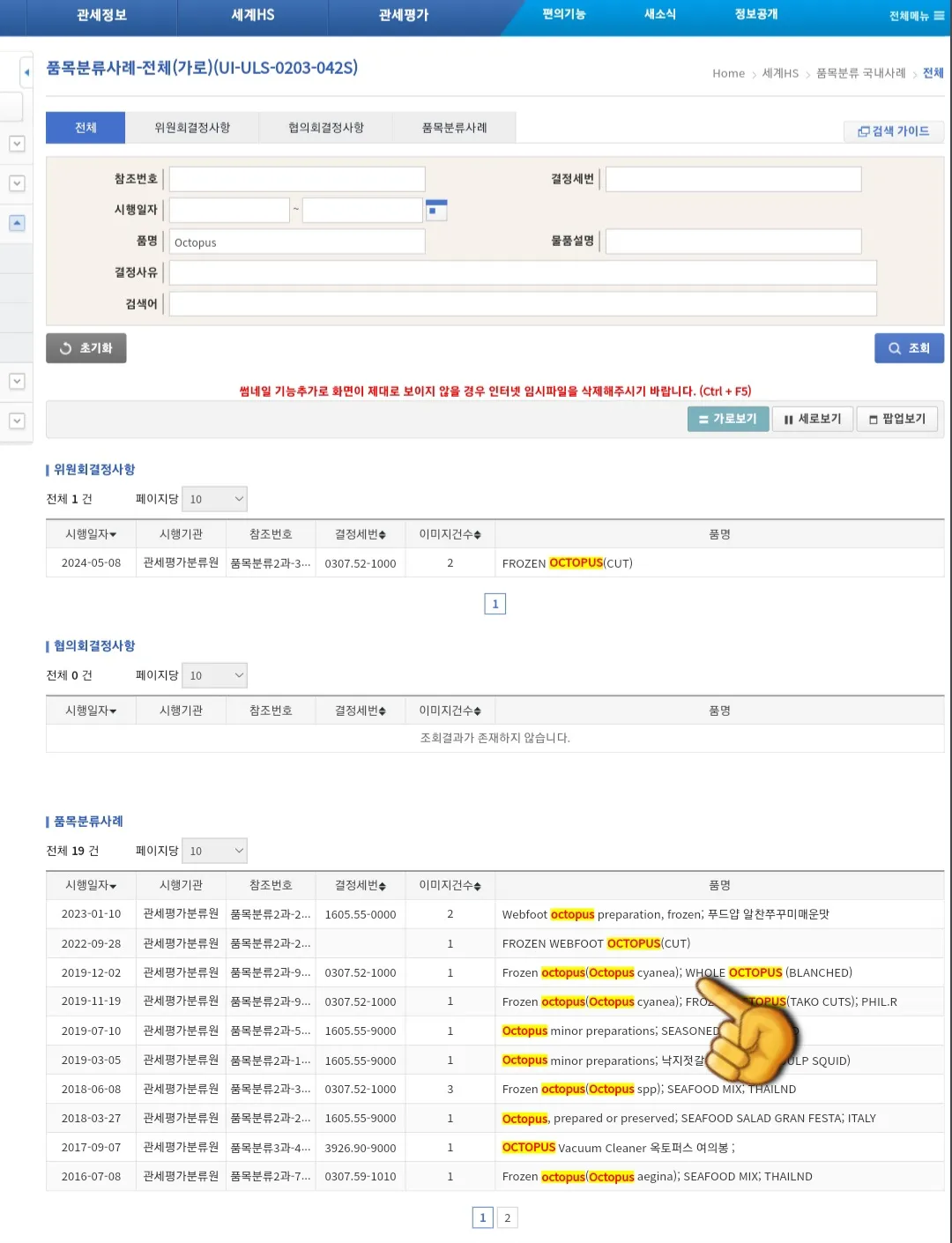The width and height of the screenshot is (952, 1243).
Task: Open page 2 of 품목분류사례 results
Action: [508, 1217]
